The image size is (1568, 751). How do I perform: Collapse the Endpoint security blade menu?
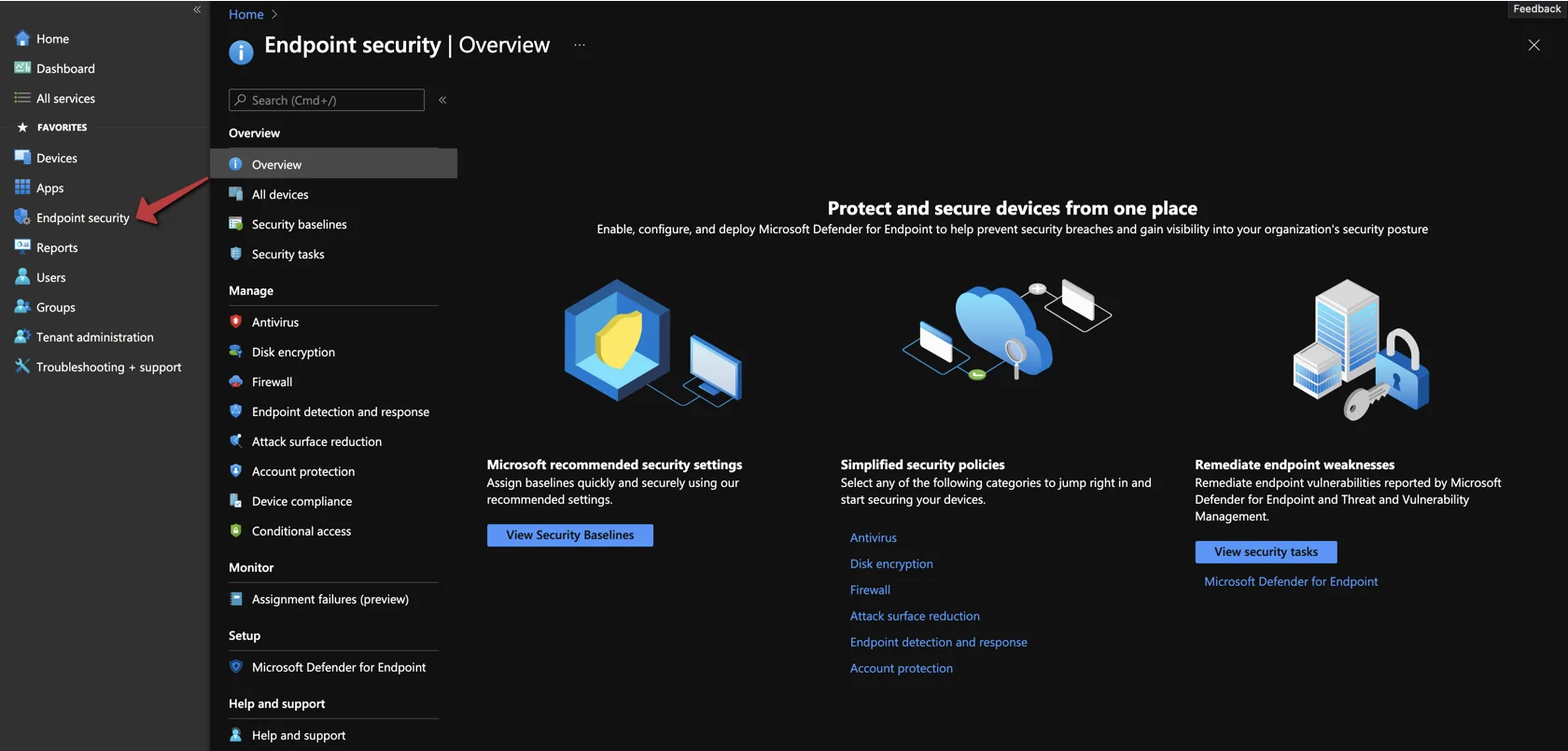tap(442, 100)
